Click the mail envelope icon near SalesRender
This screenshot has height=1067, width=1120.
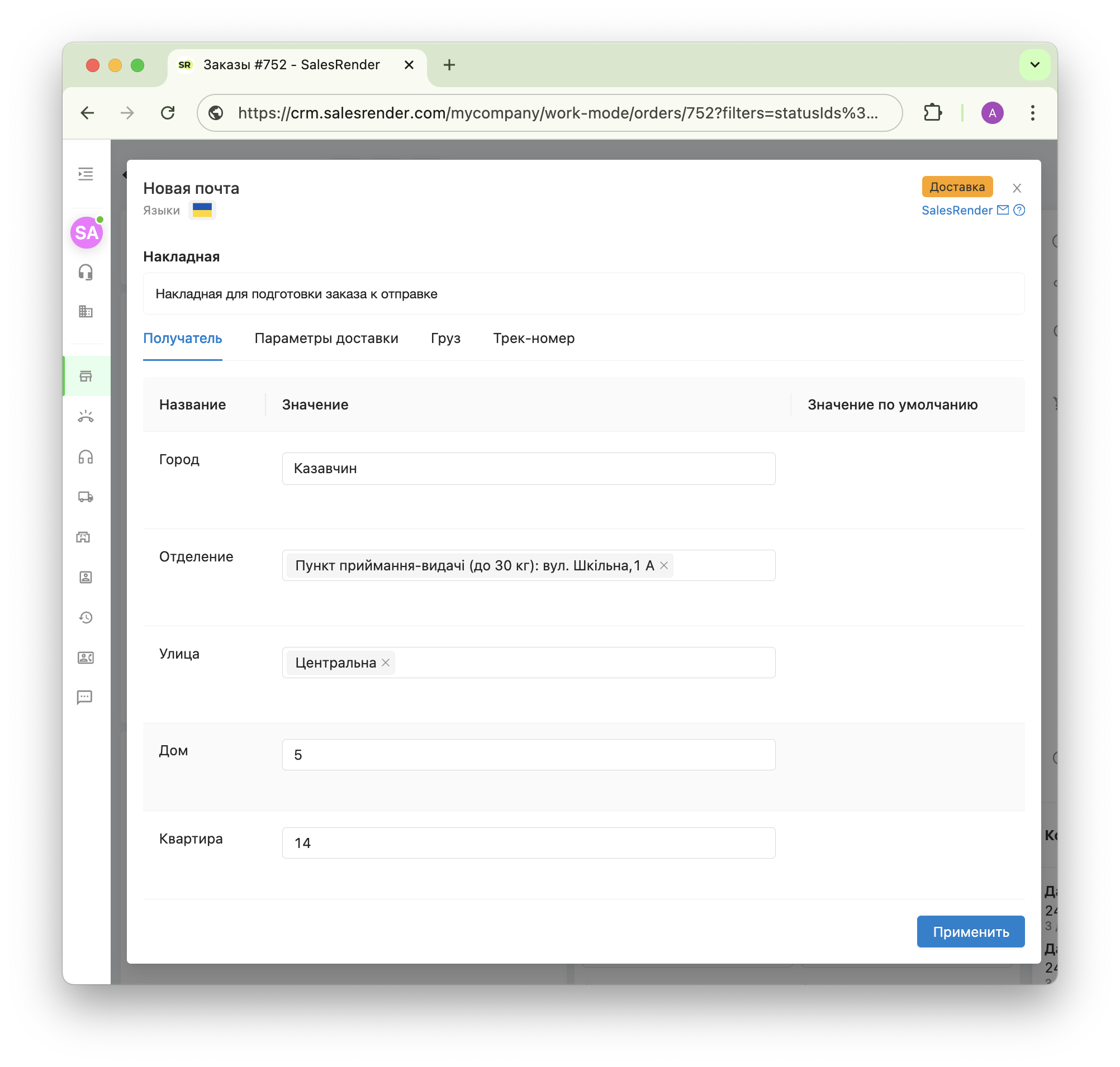point(1003,211)
